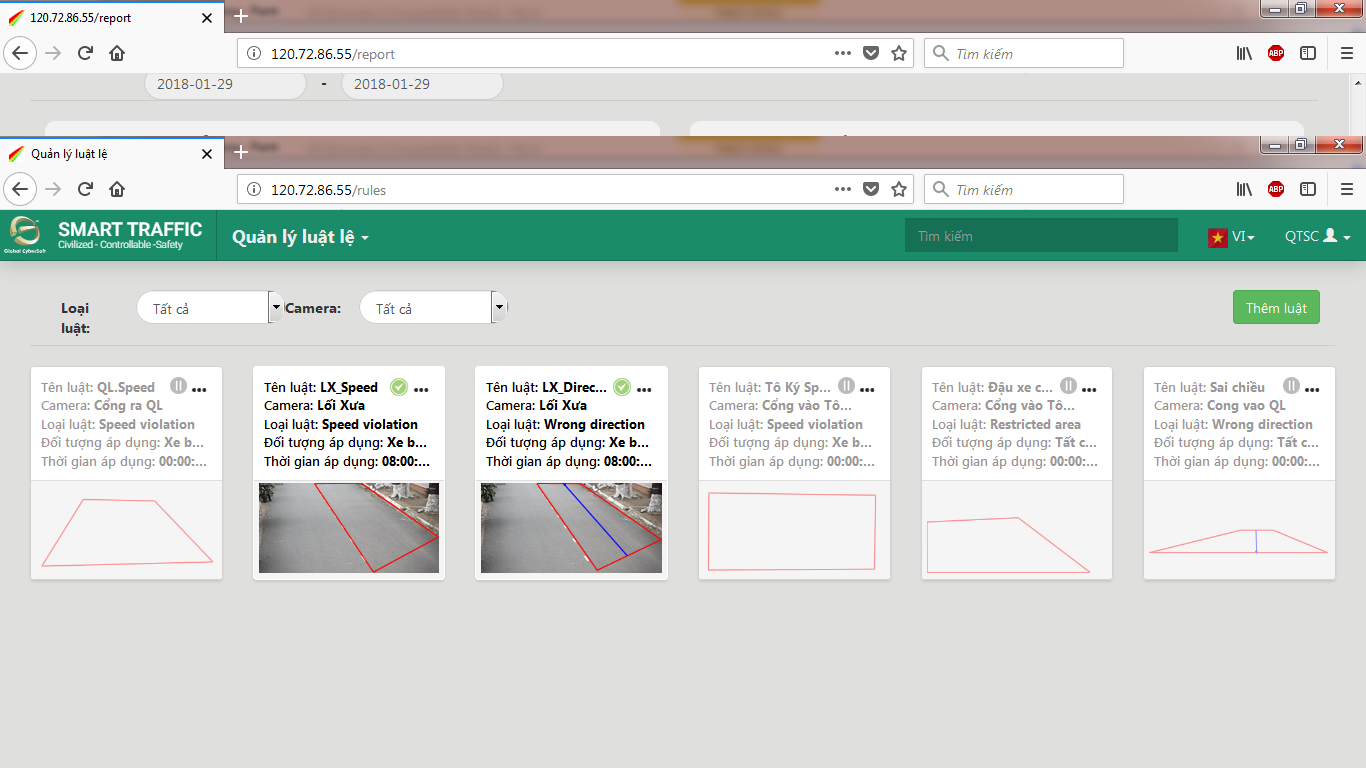This screenshot has width=1366, height=768.
Task: Open the Quản lý luật lệ menu
Action: click(x=301, y=237)
